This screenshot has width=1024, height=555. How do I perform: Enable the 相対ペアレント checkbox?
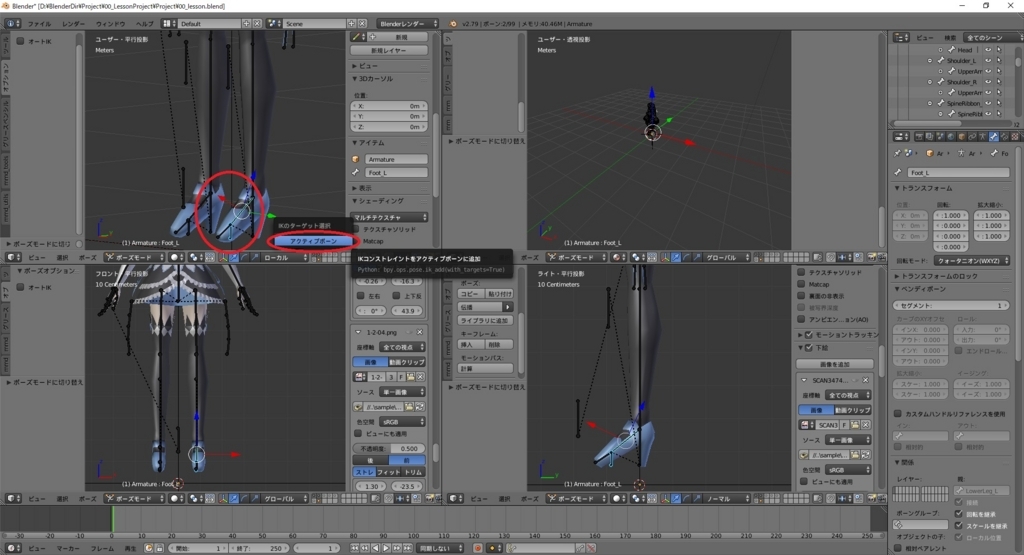point(898,548)
